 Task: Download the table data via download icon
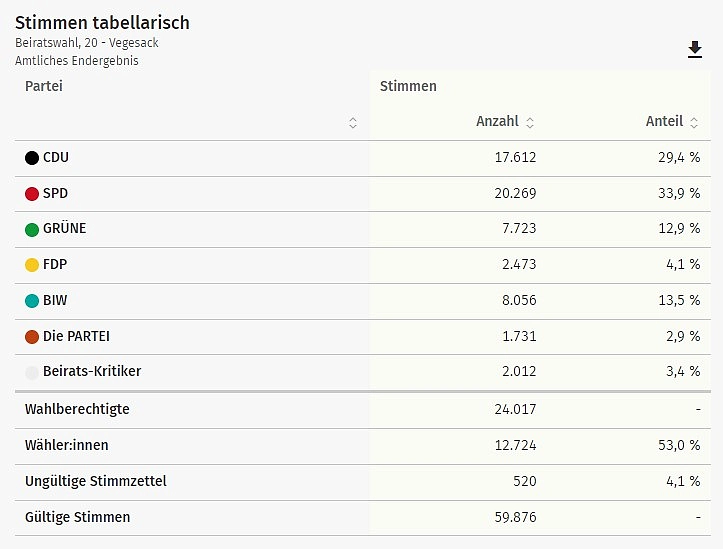tap(695, 50)
